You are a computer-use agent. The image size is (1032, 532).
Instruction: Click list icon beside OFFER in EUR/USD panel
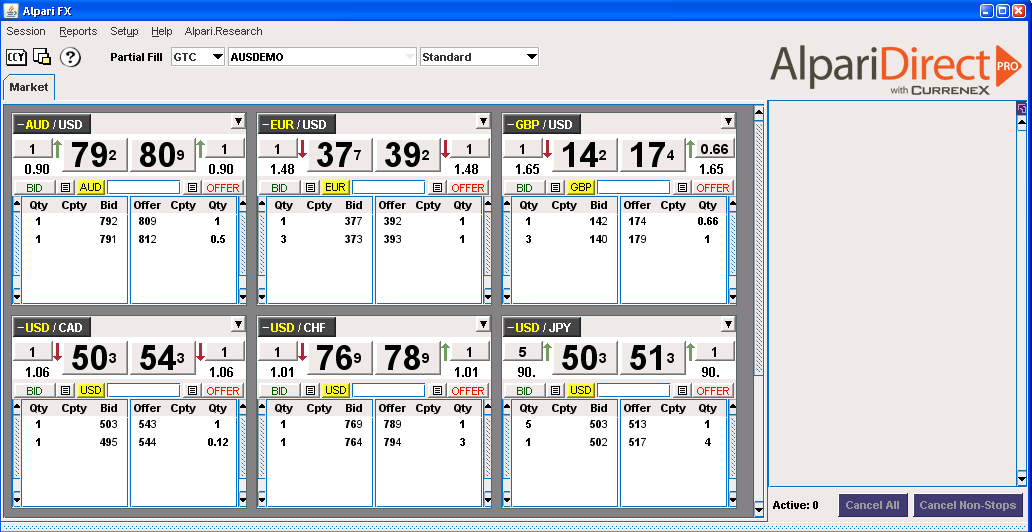click(437, 188)
